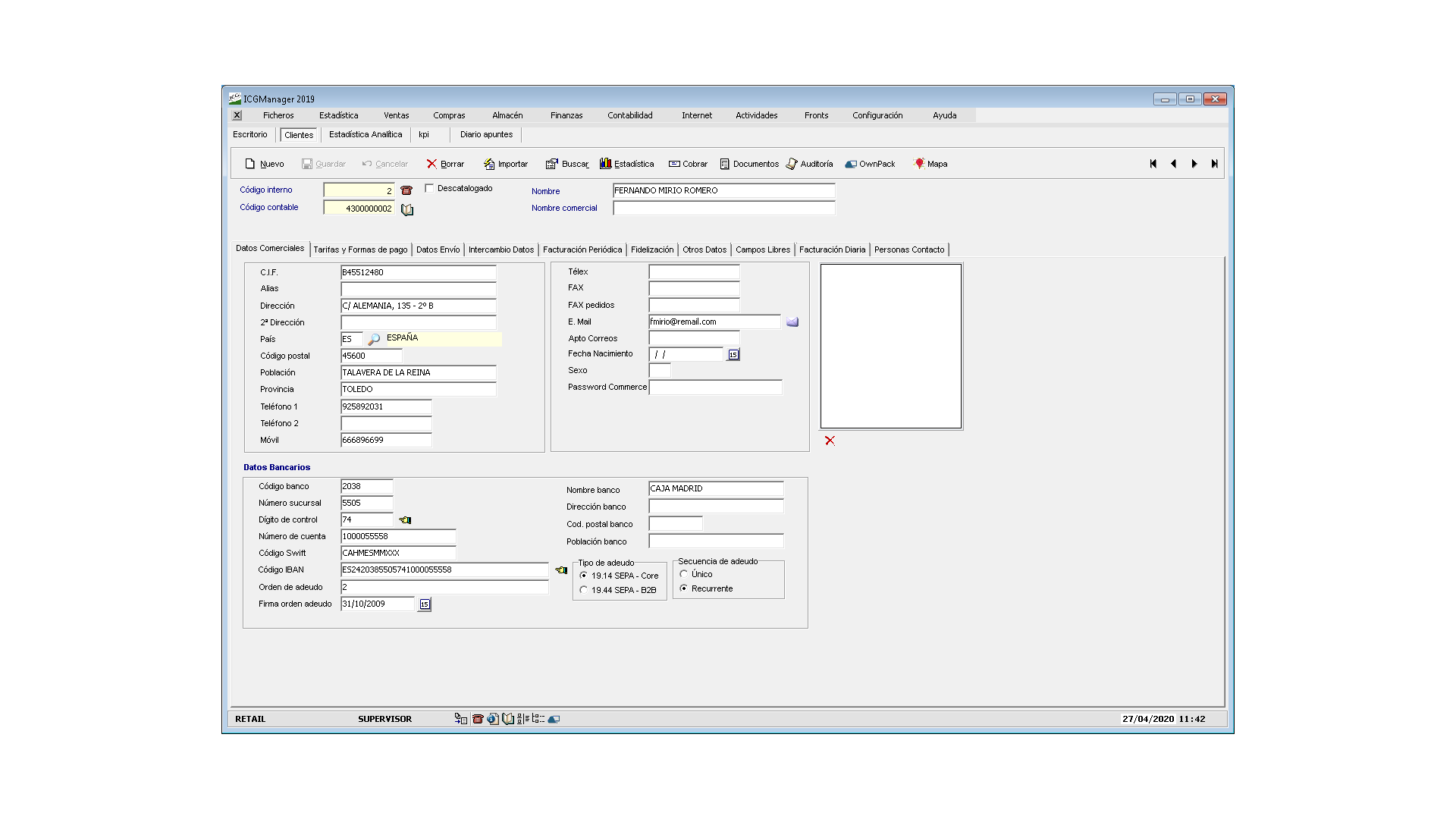The height and width of the screenshot is (819, 1456).
Task: Switch to the Diario apuntes tab
Action: [x=486, y=134]
